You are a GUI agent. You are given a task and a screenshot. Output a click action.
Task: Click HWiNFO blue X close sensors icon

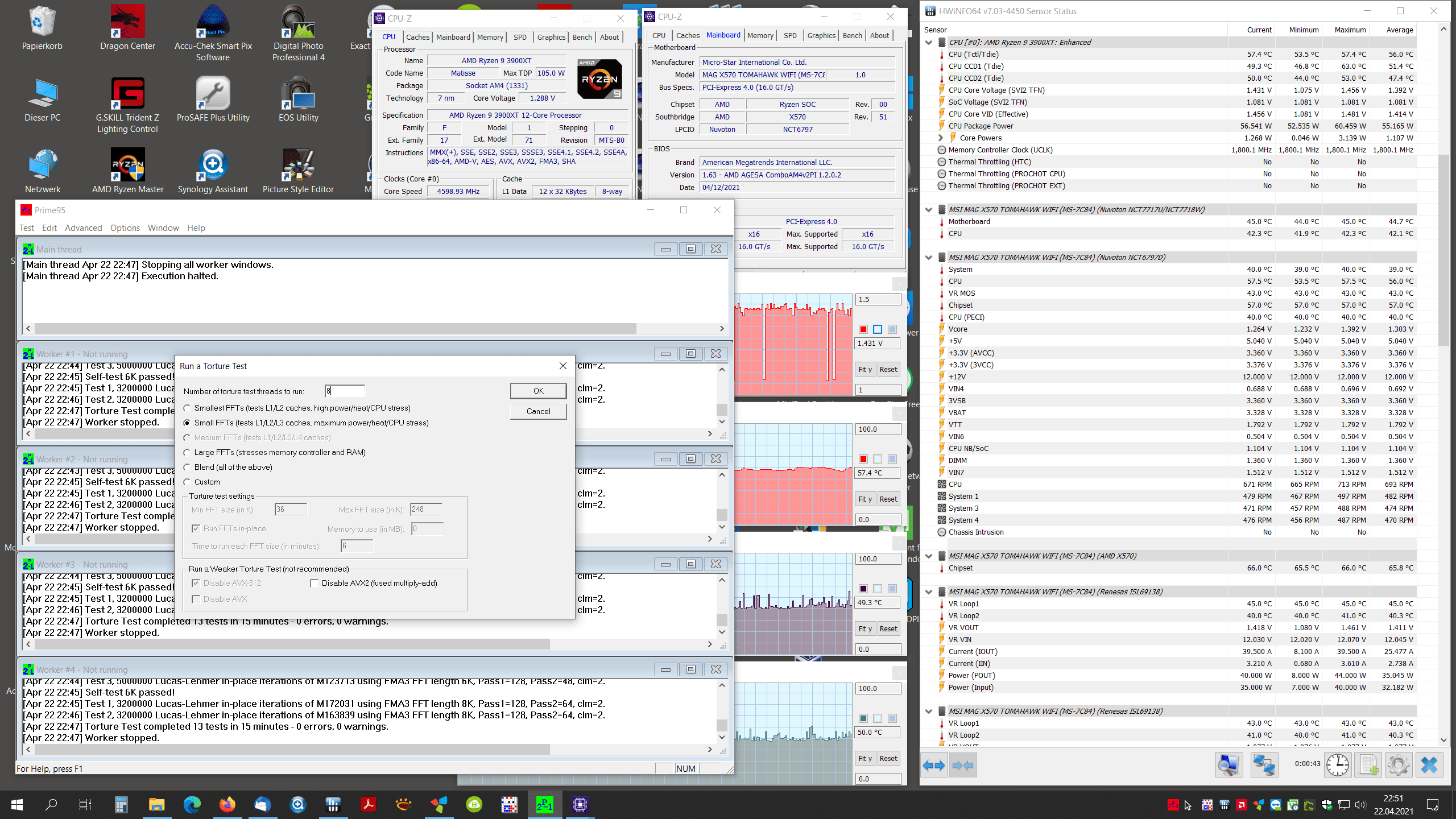tap(1429, 765)
